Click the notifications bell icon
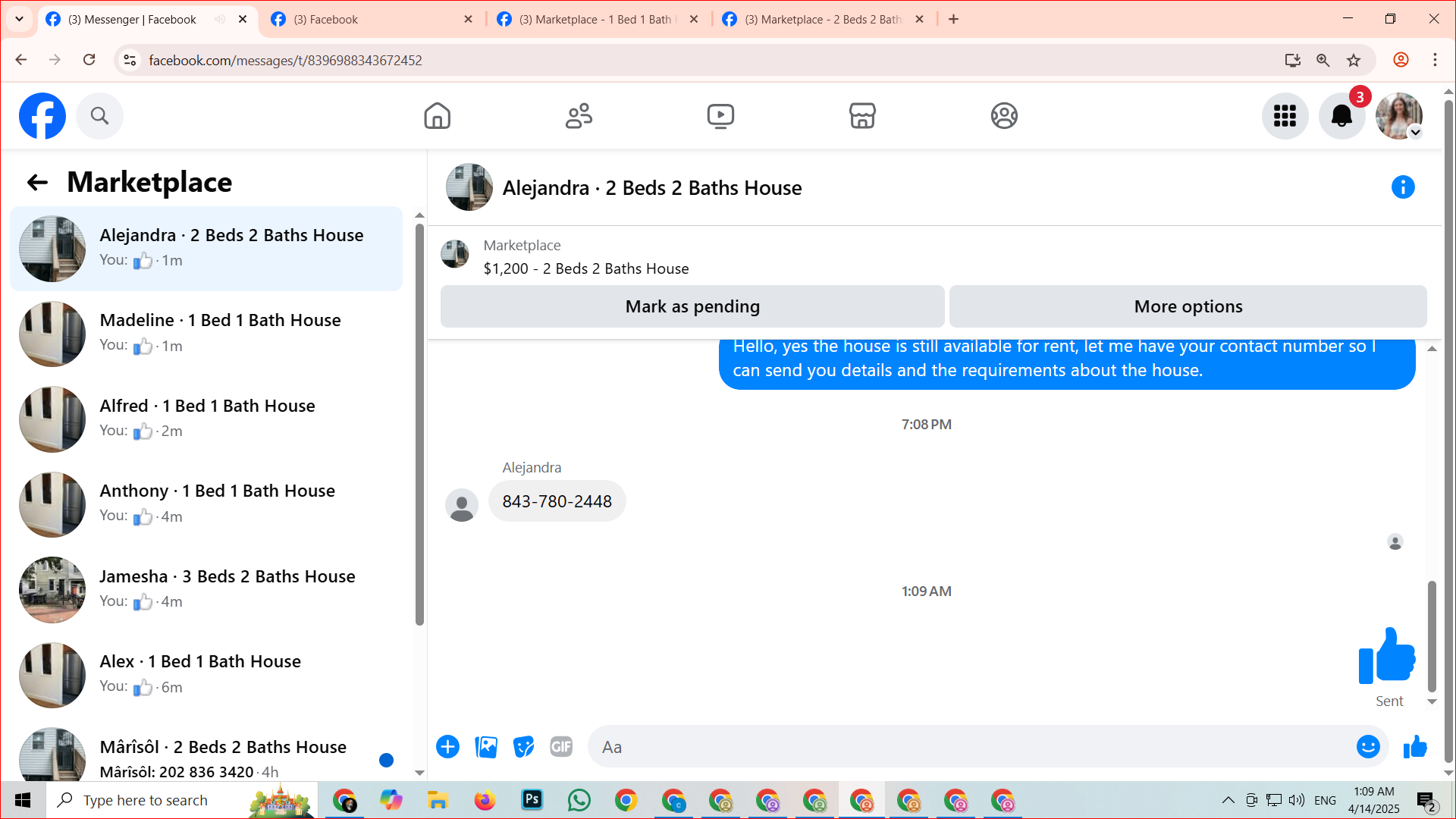Screen dimensions: 1456x819 point(1341,116)
